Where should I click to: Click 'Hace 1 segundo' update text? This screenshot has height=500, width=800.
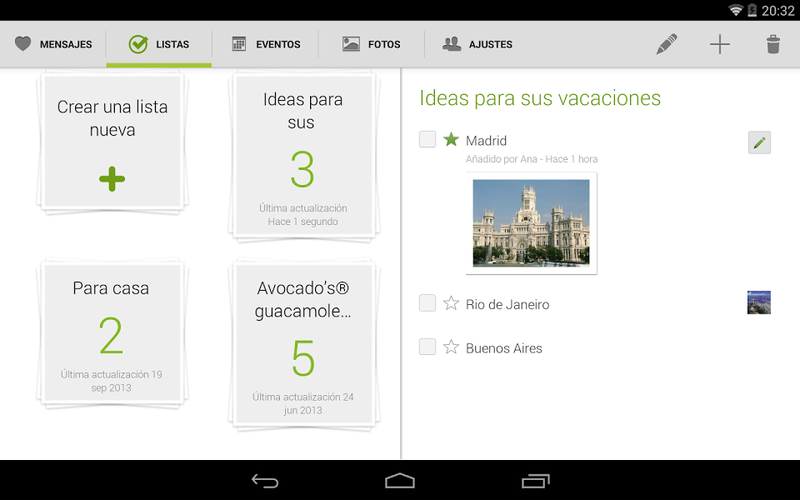[x=303, y=221]
